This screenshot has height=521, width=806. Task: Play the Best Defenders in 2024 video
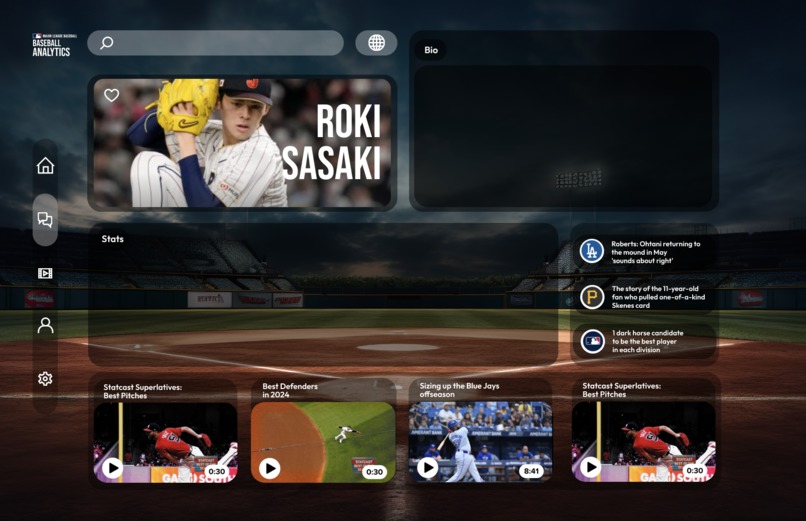[x=269, y=468]
